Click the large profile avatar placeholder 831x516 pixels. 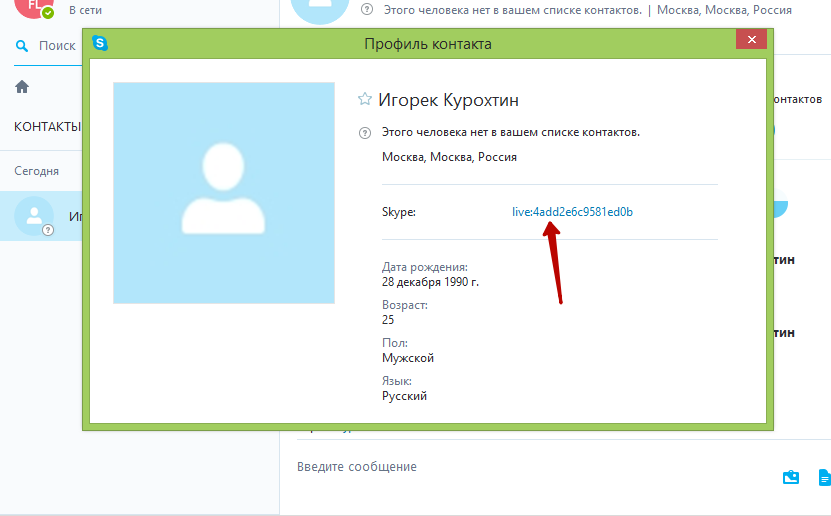pos(224,193)
